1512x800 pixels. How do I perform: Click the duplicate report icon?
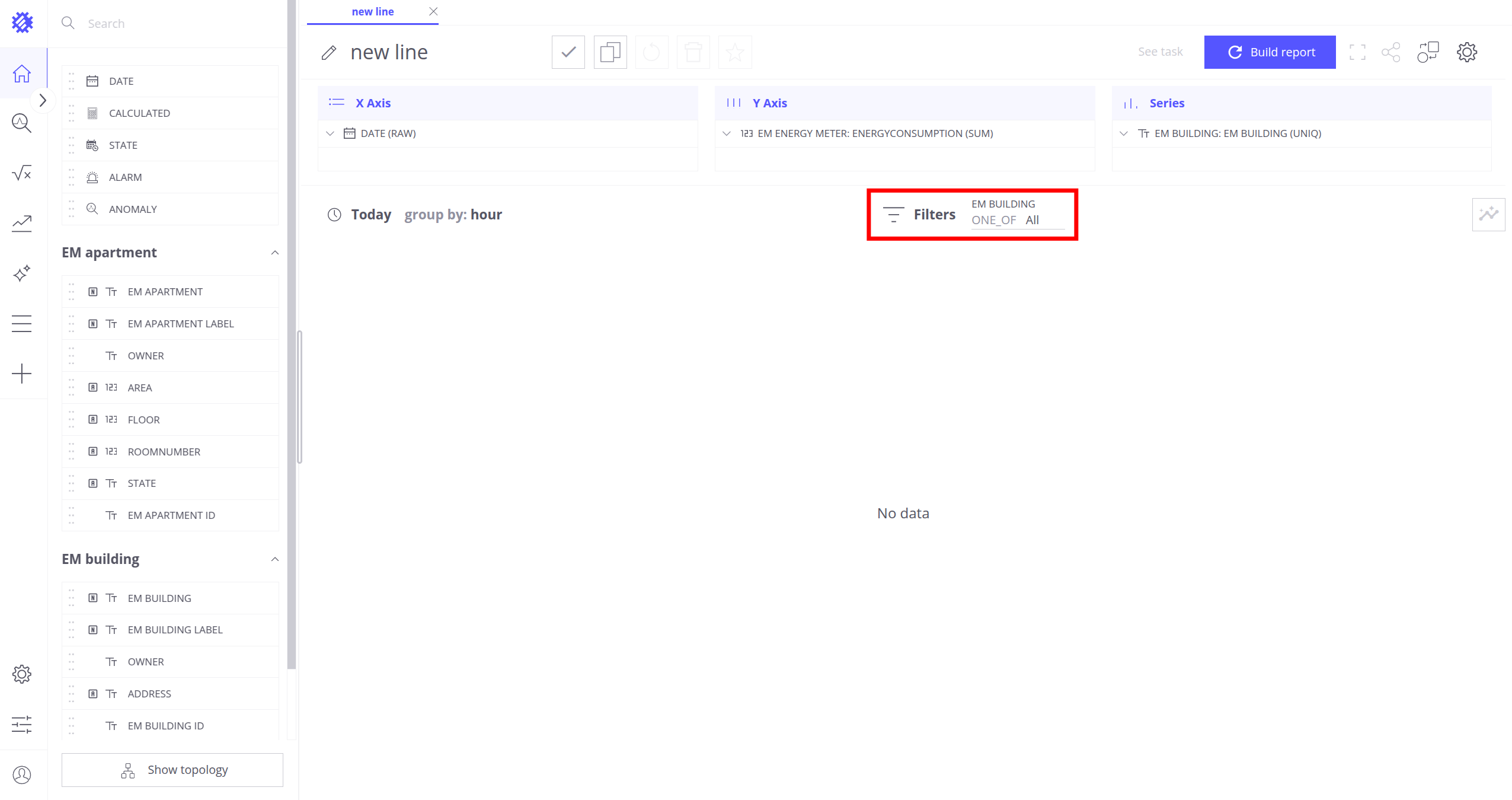(x=610, y=52)
